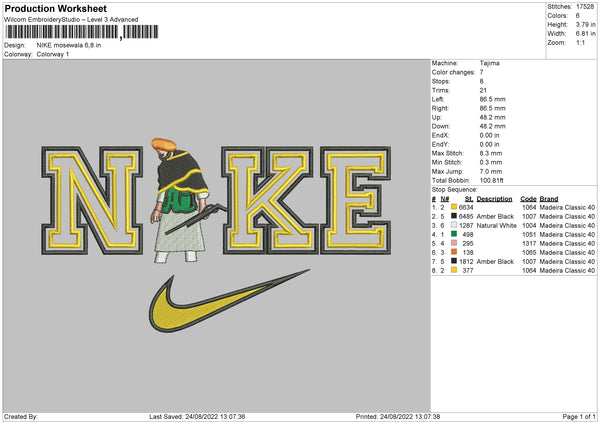The image size is (600, 424).
Task: Click the 'Stops:' label
Action: [x=441, y=81]
